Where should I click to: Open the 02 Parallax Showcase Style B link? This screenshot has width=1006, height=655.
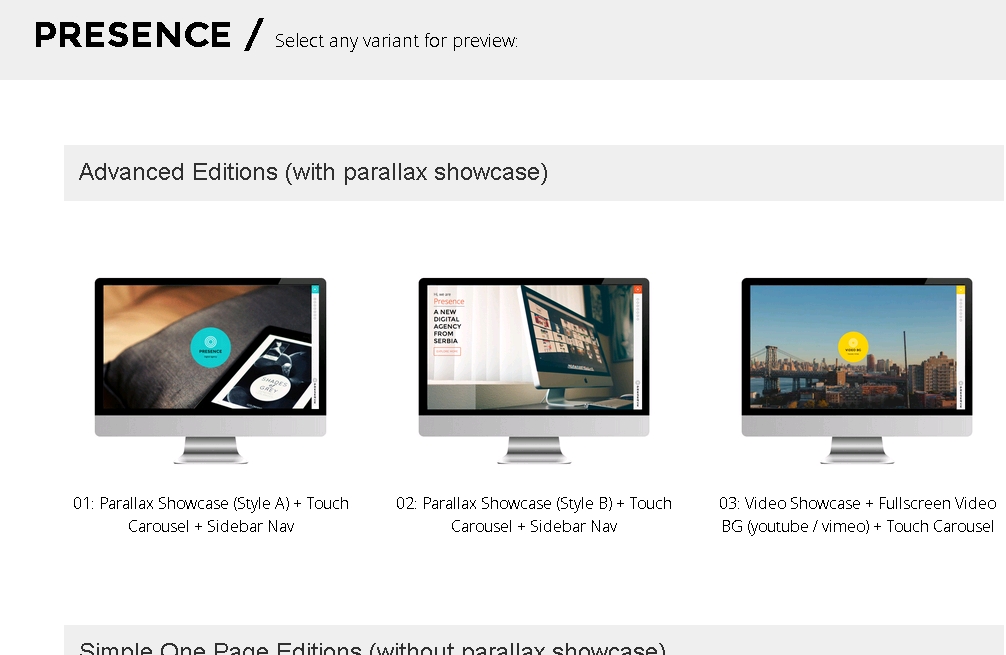point(534,514)
